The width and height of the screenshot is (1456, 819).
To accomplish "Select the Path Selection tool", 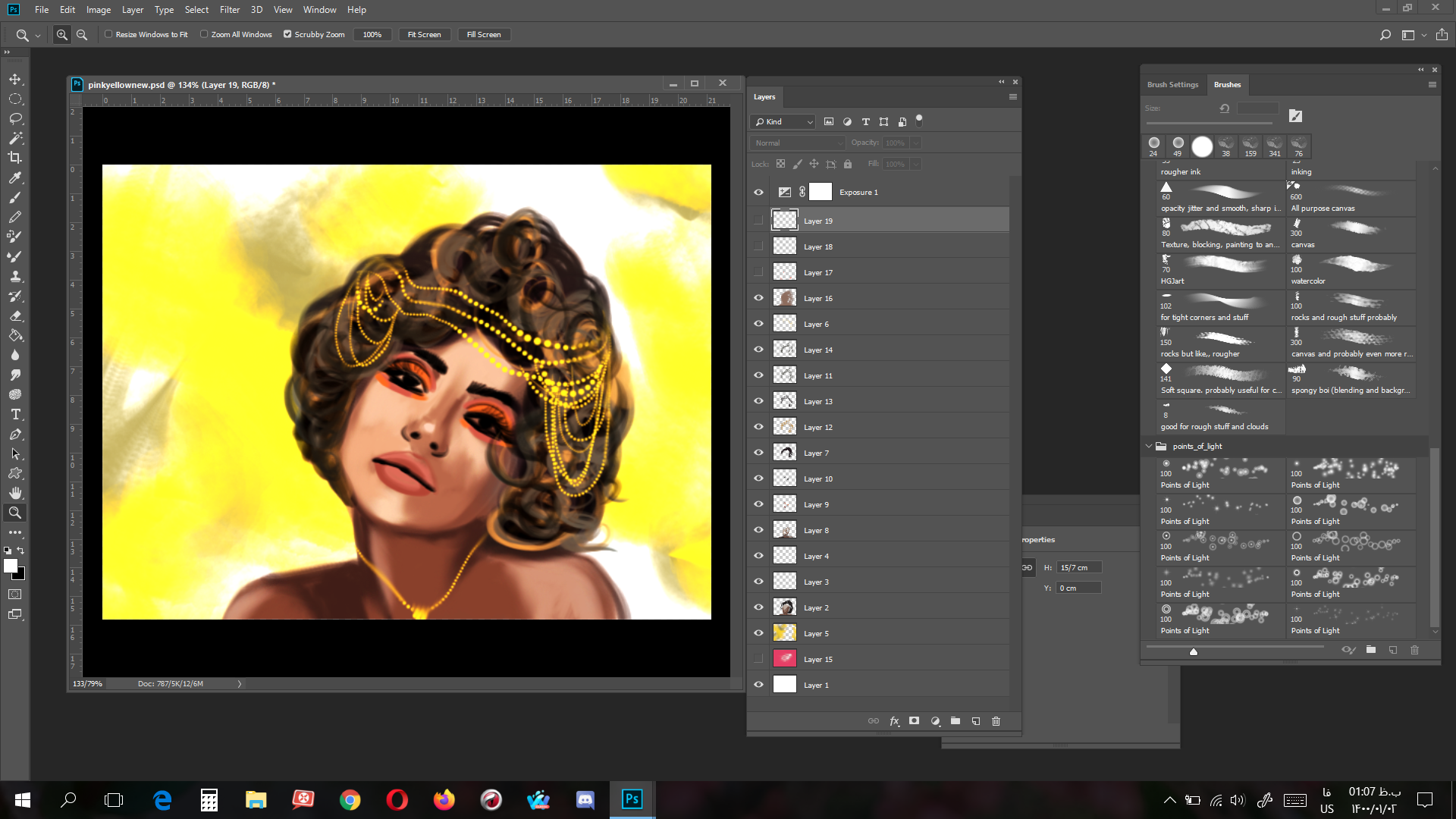I will 15,453.
